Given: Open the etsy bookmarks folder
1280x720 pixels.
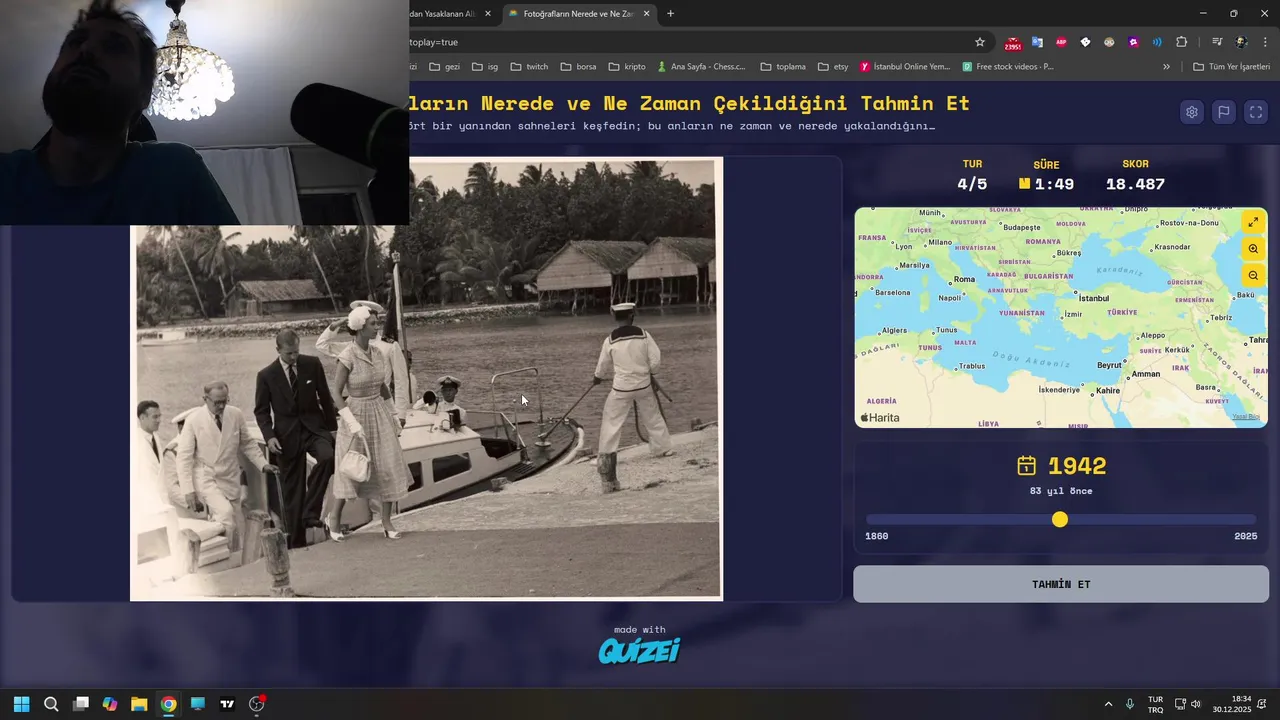Looking at the screenshot, I should pos(833,67).
